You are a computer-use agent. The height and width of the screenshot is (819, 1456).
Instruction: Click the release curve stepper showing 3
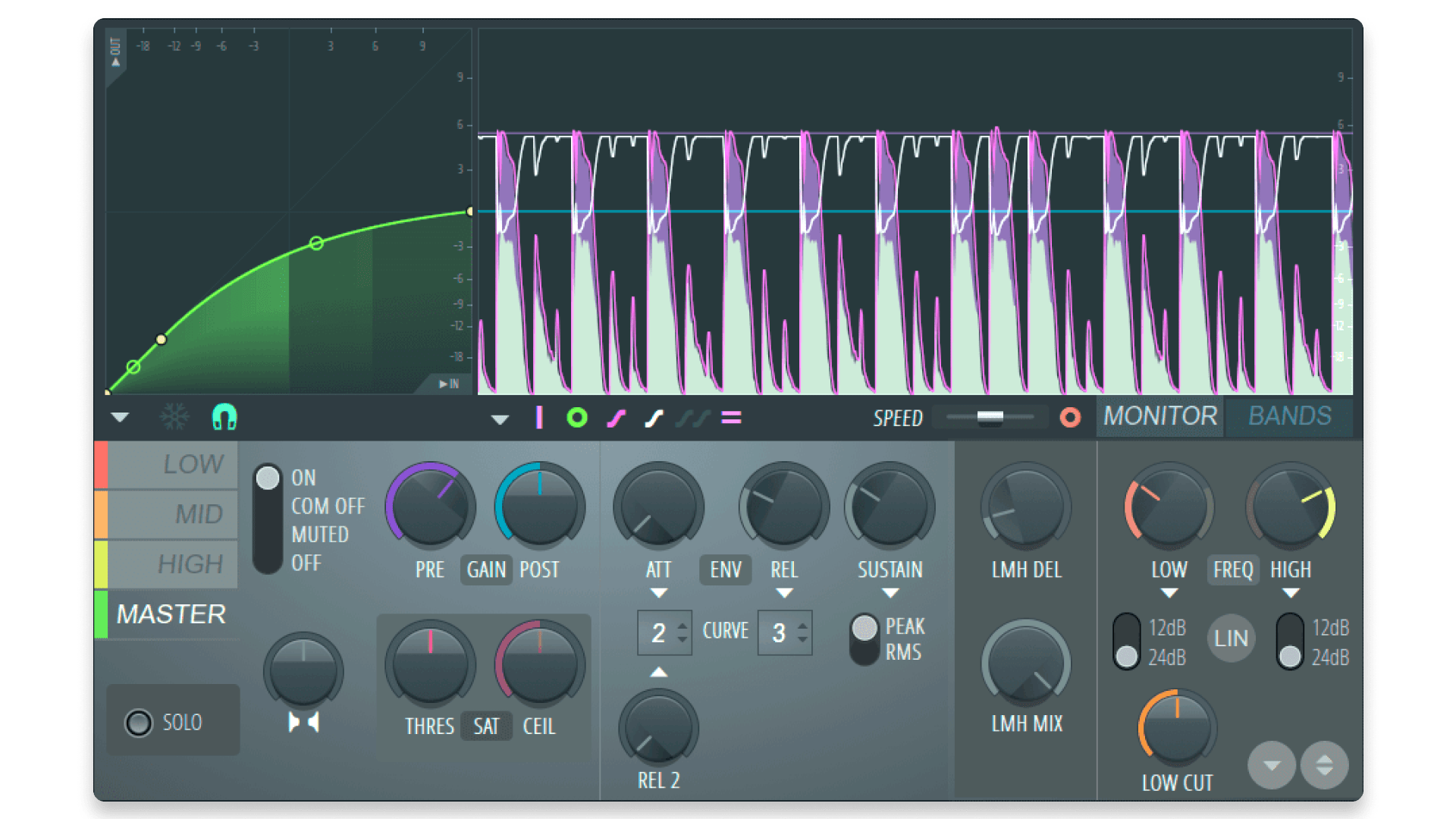[x=784, y=632]
